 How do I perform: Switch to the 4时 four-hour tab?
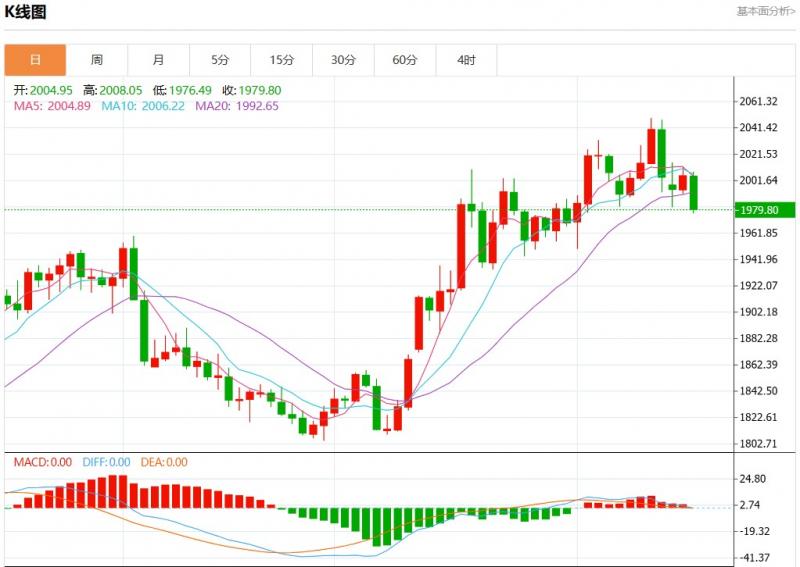[x=466, y=60]
